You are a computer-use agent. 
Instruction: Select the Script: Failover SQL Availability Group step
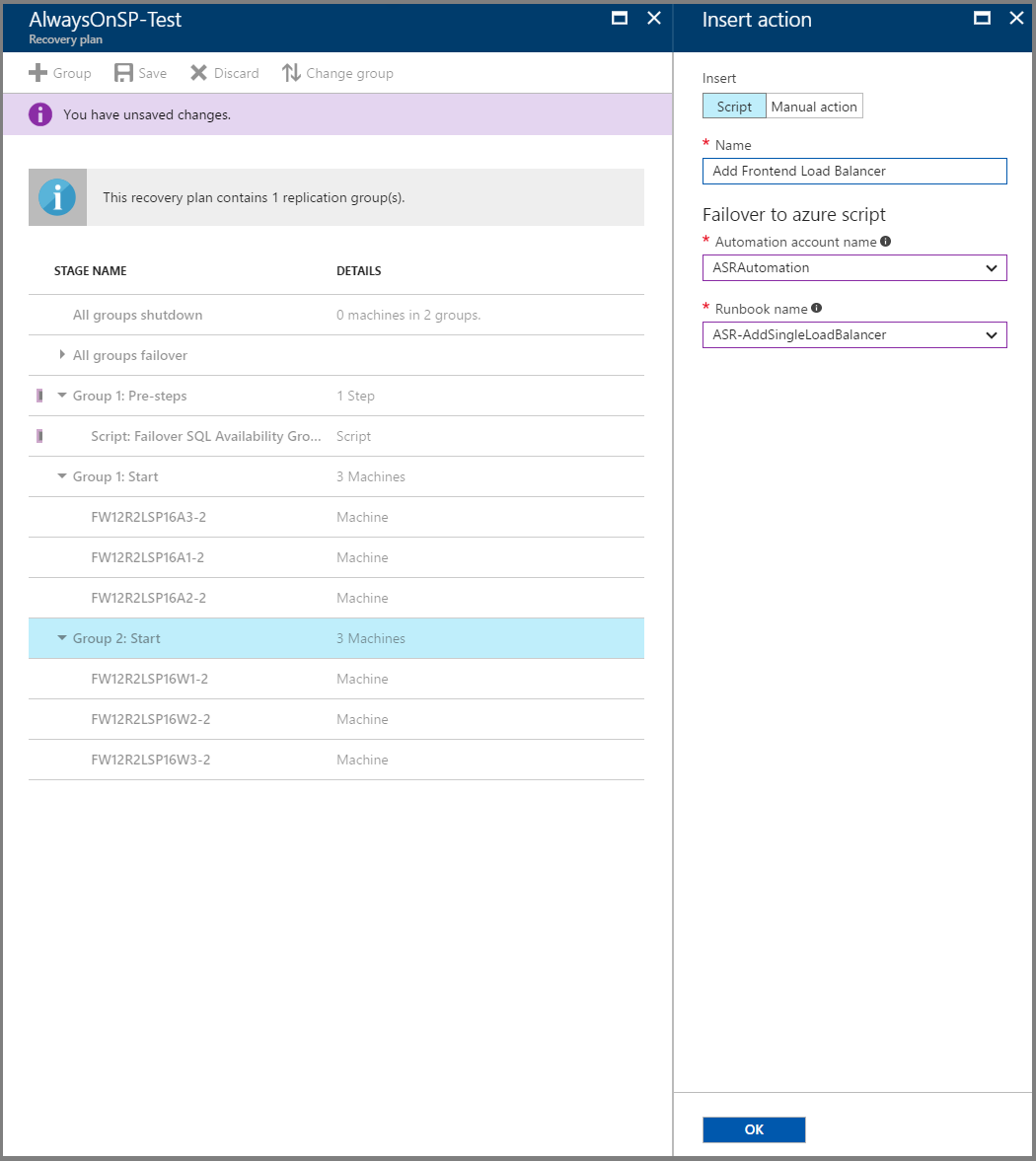pyautogui.click(x=205, y=436)
